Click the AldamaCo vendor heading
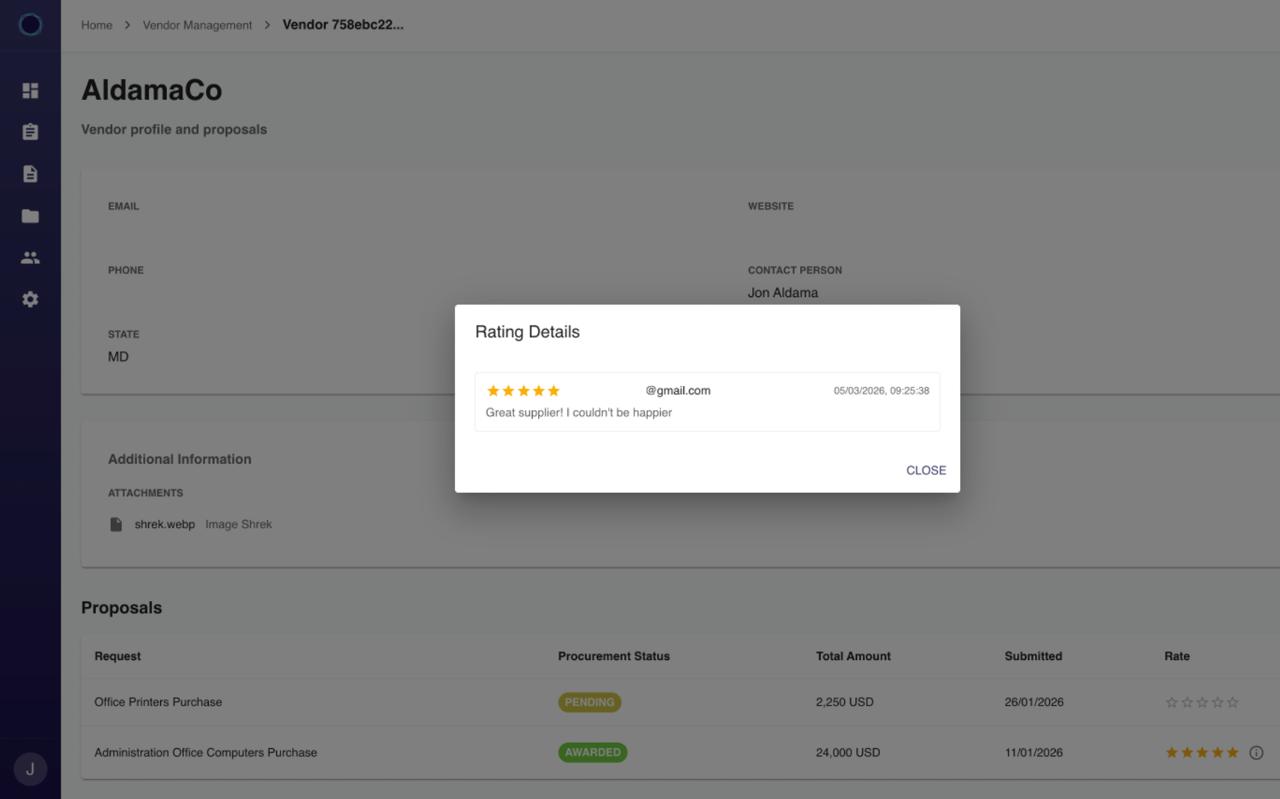 [152, 90]
